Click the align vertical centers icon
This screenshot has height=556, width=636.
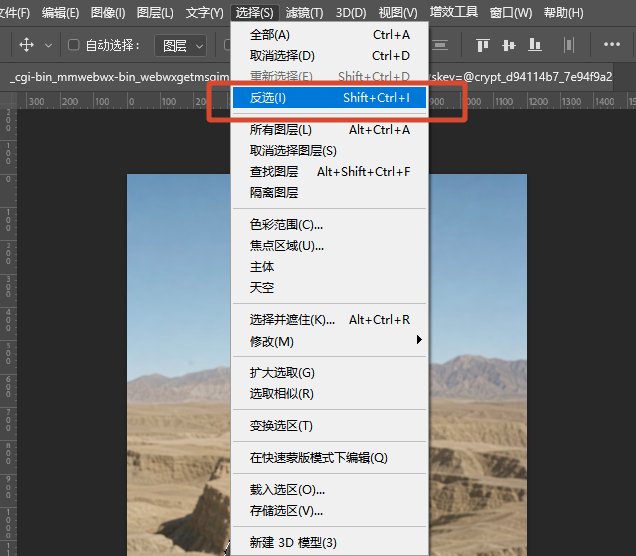click(x=509, y=45)
